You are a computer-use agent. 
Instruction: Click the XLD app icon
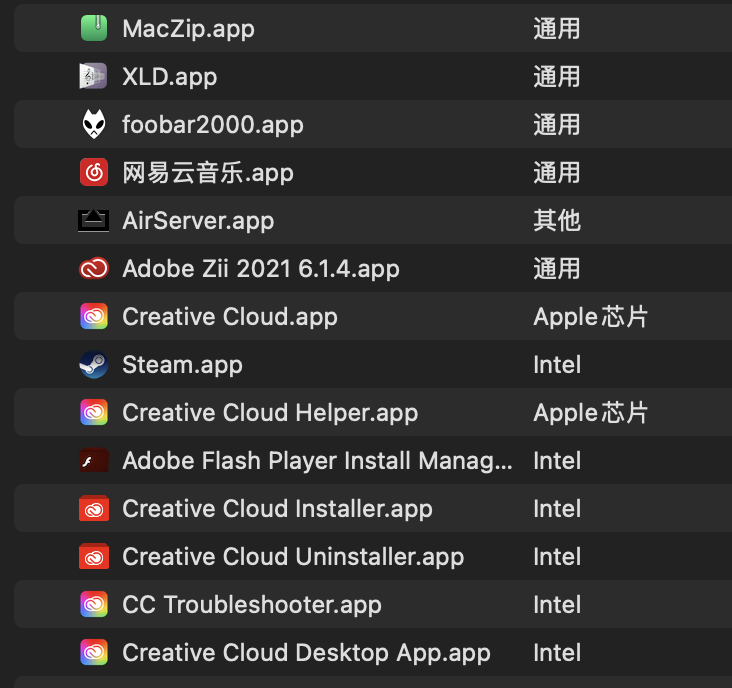tap(93, 77)
